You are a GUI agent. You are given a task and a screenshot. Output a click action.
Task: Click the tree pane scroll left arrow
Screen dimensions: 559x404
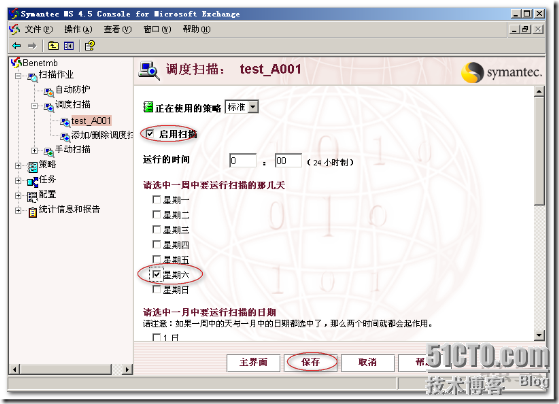[x=15, y=369]
